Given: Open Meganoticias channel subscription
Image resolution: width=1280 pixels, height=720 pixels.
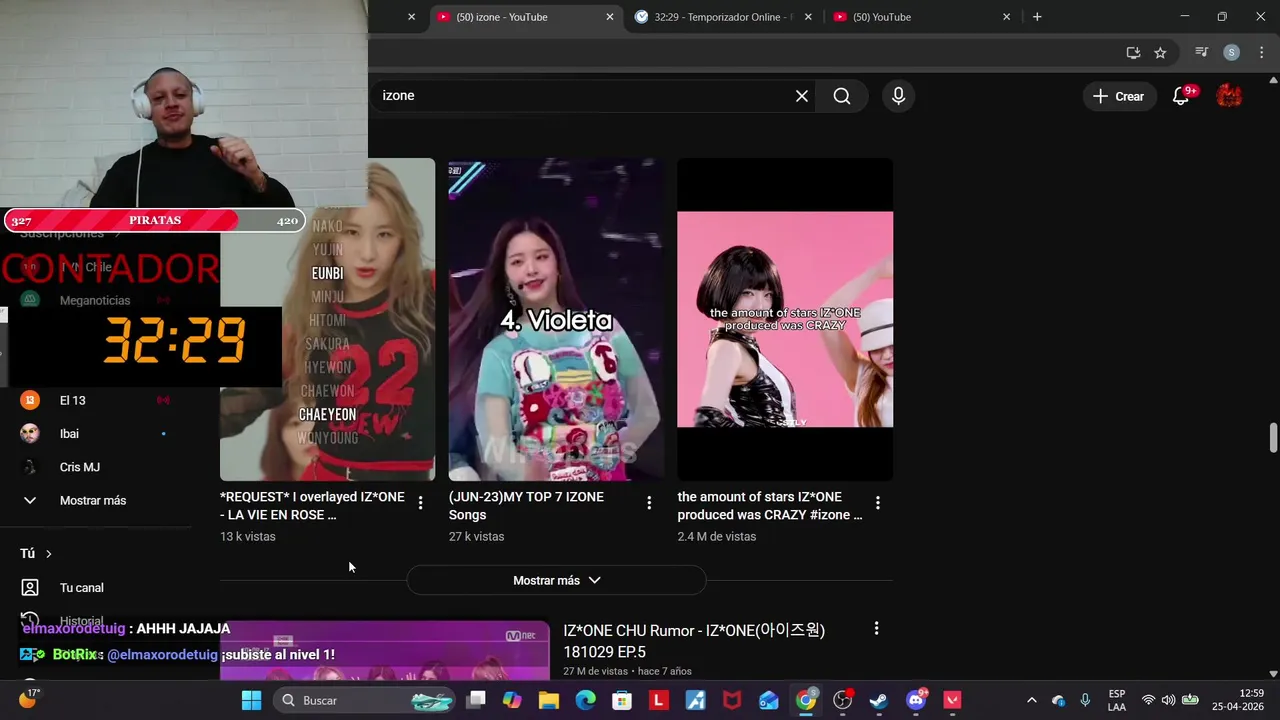Looking at the screenshot, I should 96,300.
